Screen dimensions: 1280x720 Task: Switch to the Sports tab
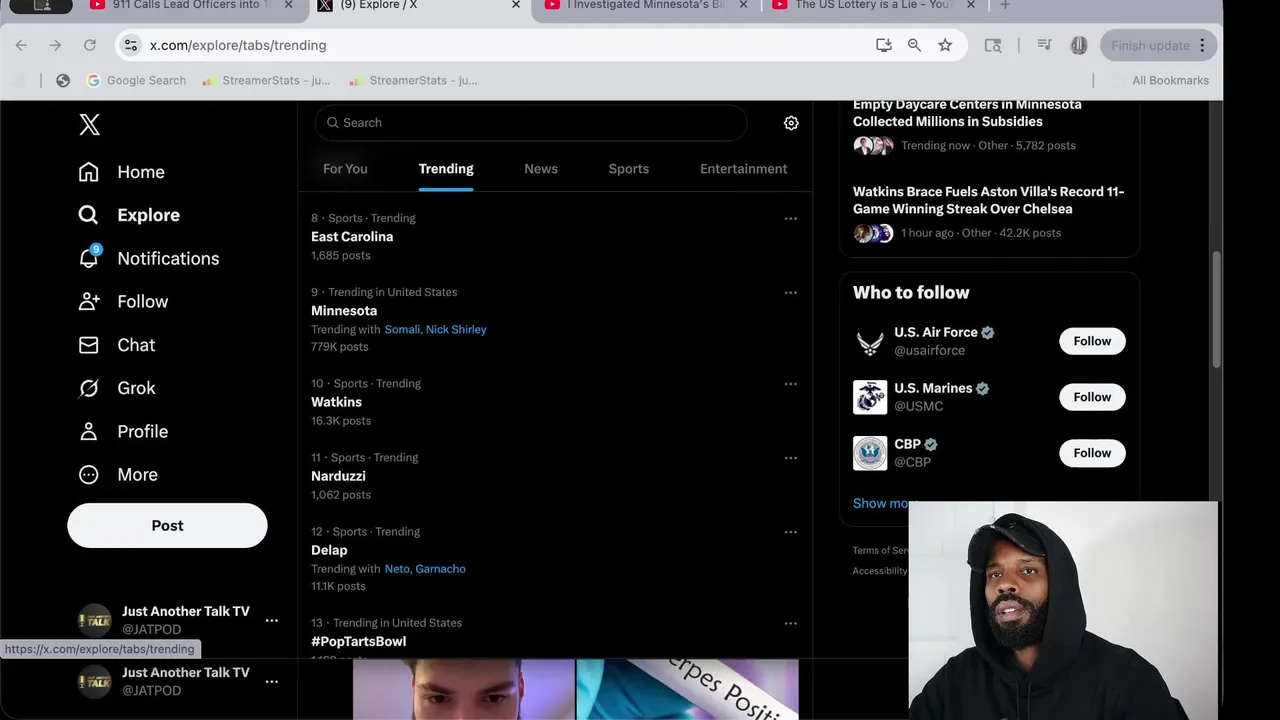(629, 169)
